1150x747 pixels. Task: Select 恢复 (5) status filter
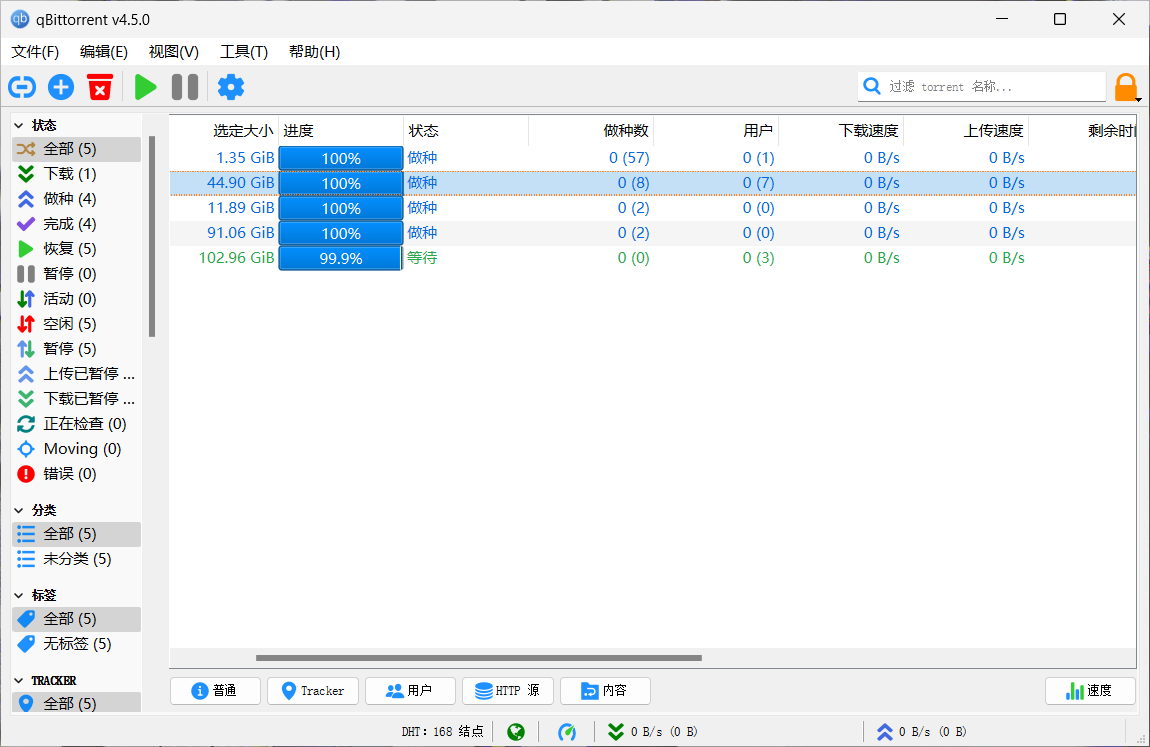(x=76, y=249)
